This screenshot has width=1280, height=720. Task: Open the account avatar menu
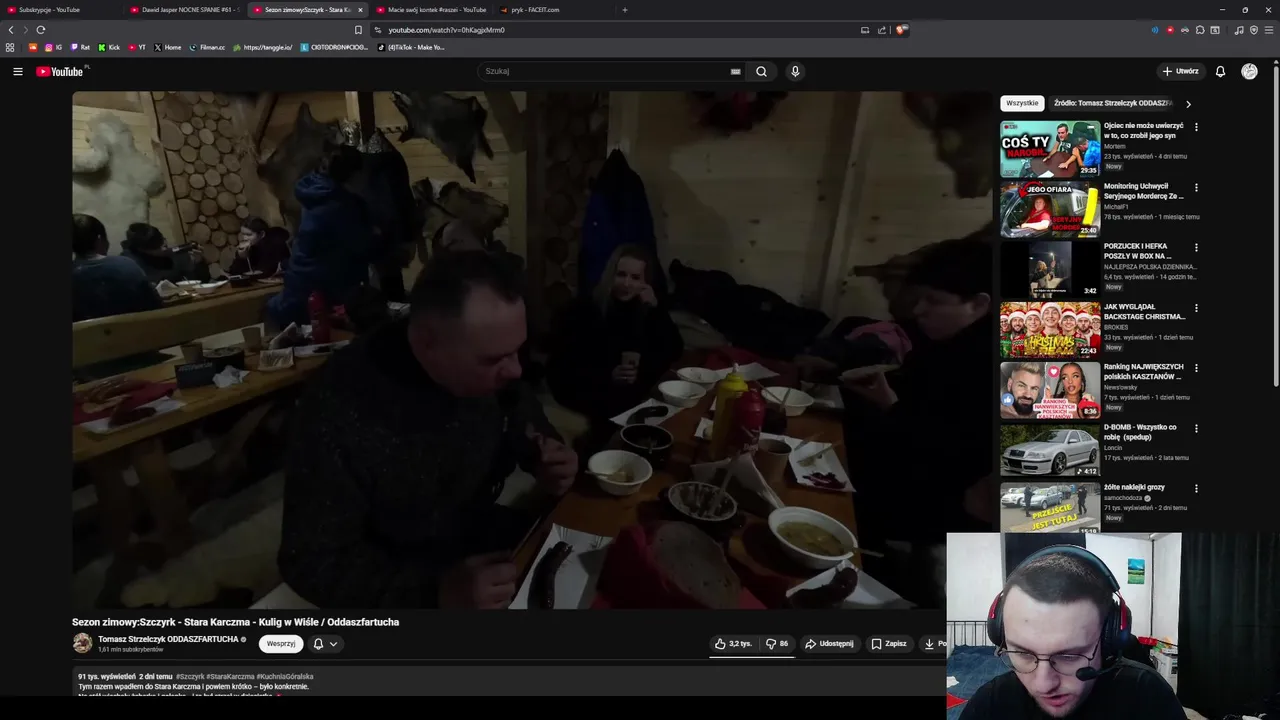pyautogui.click(x=1249, y=71)
